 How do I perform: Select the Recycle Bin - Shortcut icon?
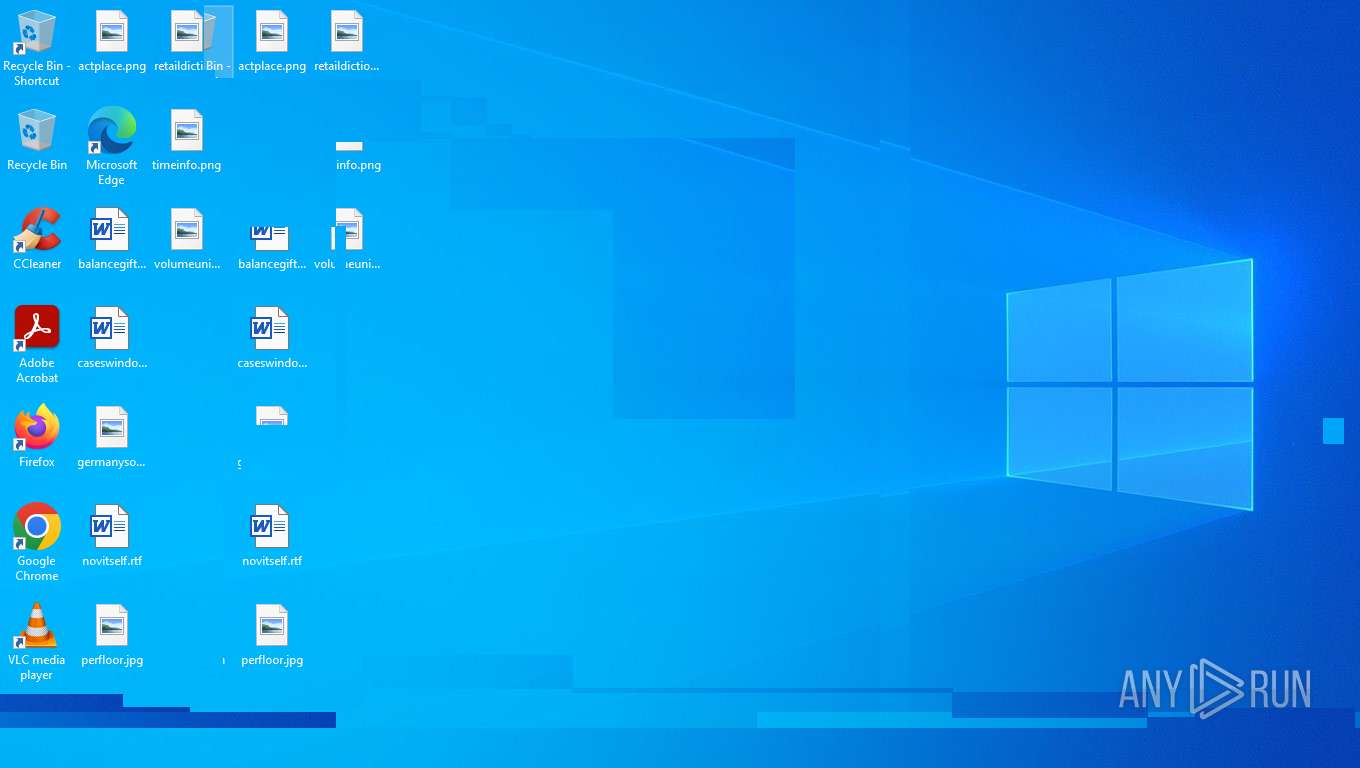pos(37,46)
